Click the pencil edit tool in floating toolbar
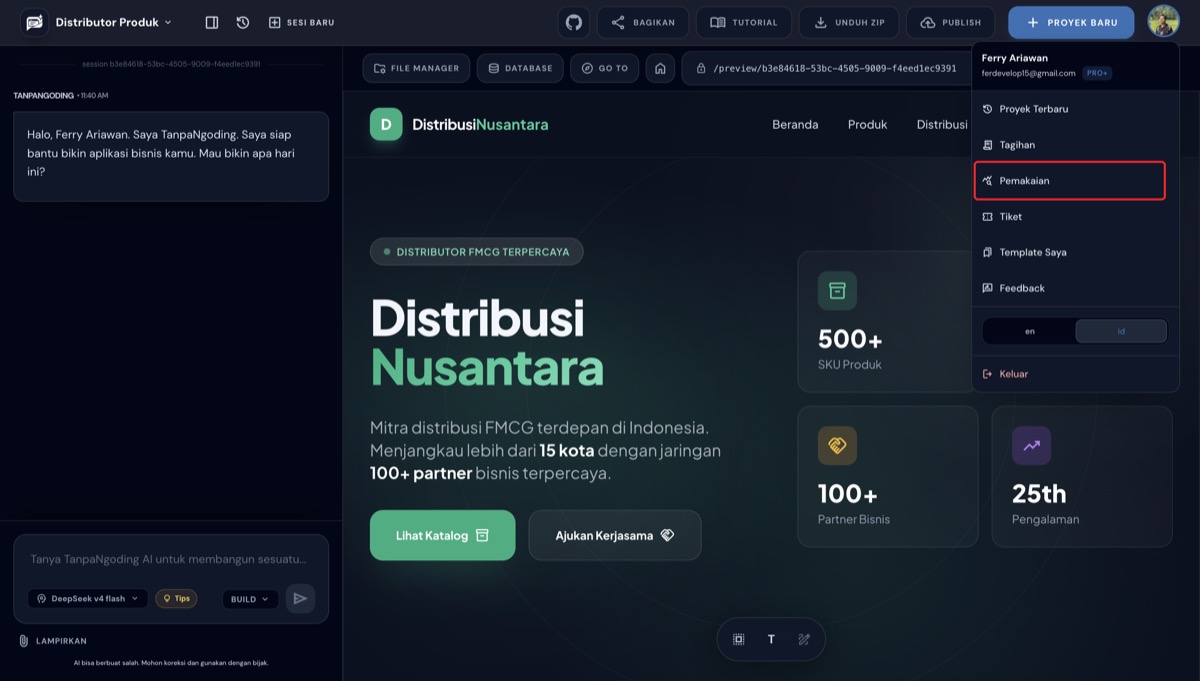 804,639
